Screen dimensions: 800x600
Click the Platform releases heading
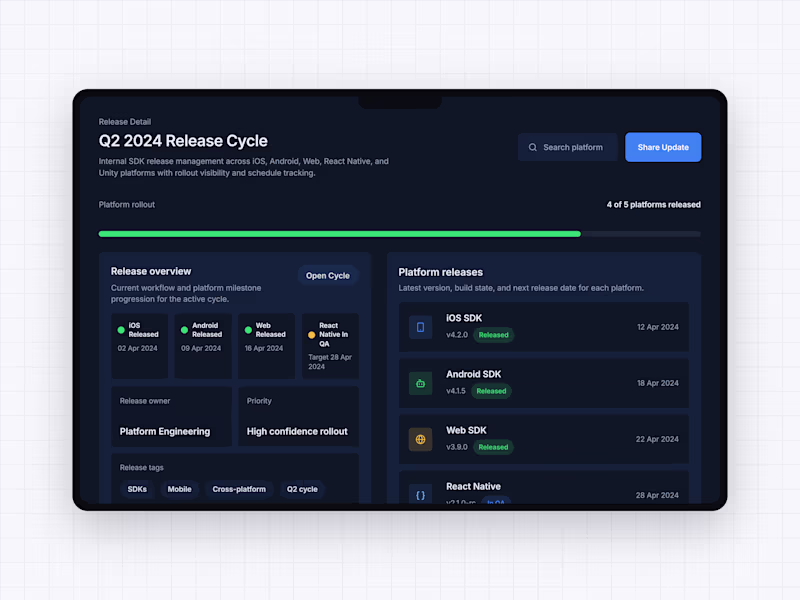pos(440,272)
